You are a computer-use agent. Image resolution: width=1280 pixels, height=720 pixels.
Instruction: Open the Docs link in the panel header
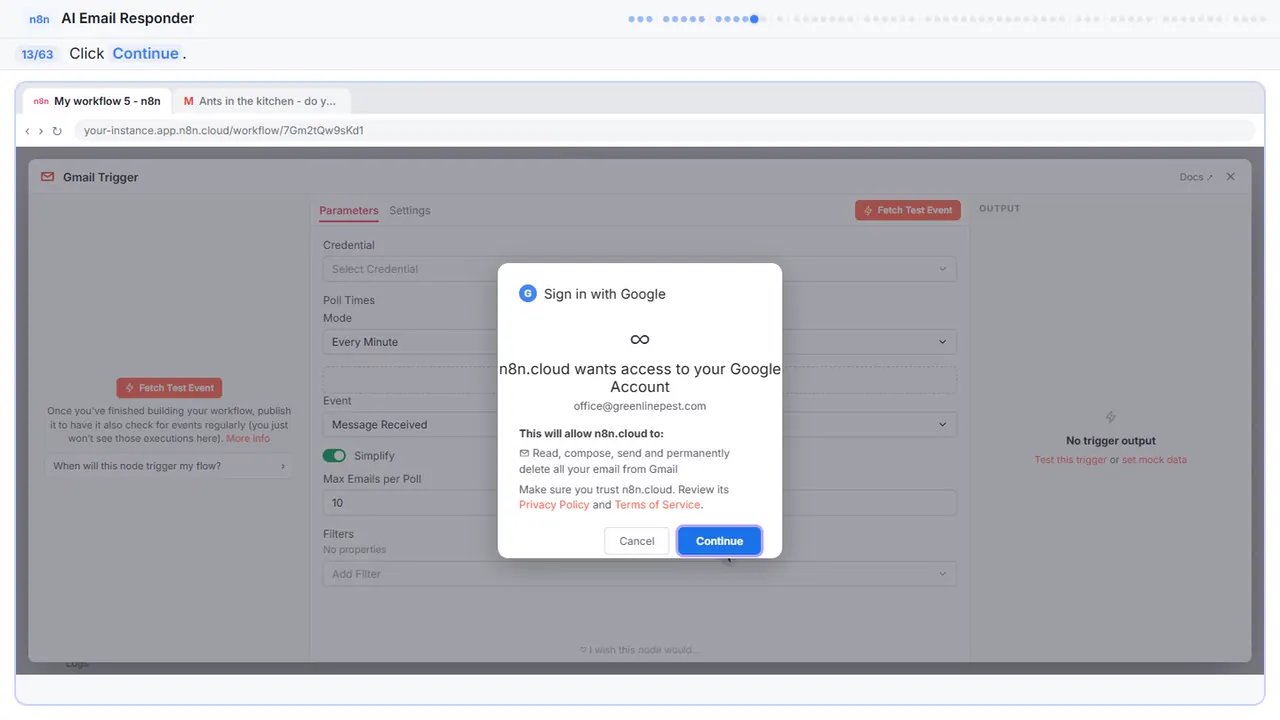[1196, 177]
